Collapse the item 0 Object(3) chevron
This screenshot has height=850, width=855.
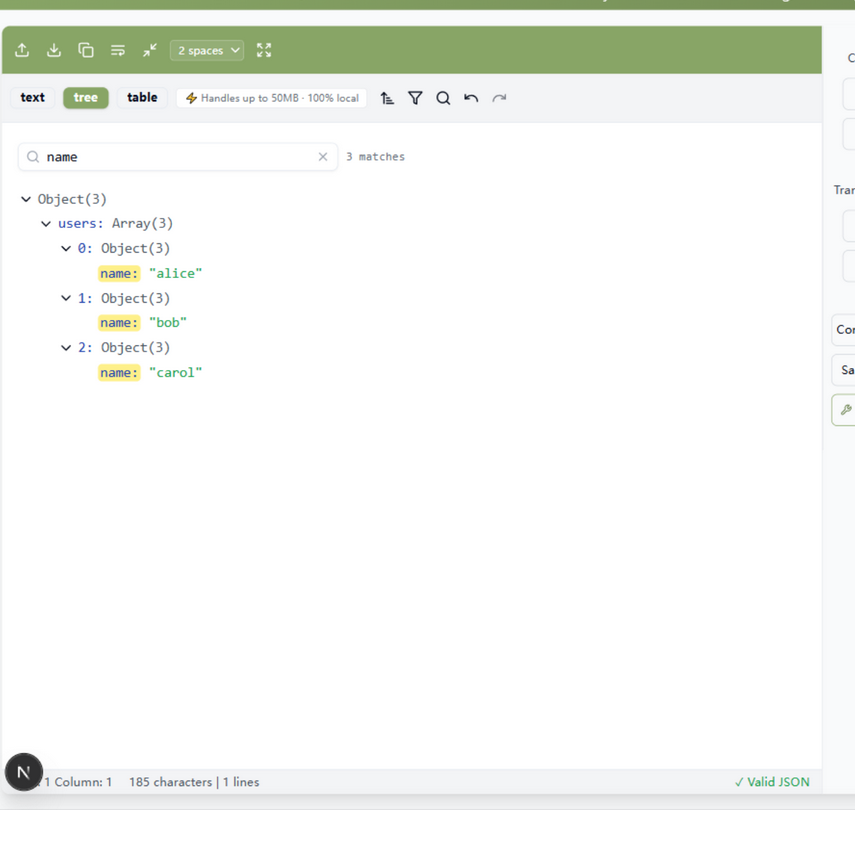coord(66,249)
